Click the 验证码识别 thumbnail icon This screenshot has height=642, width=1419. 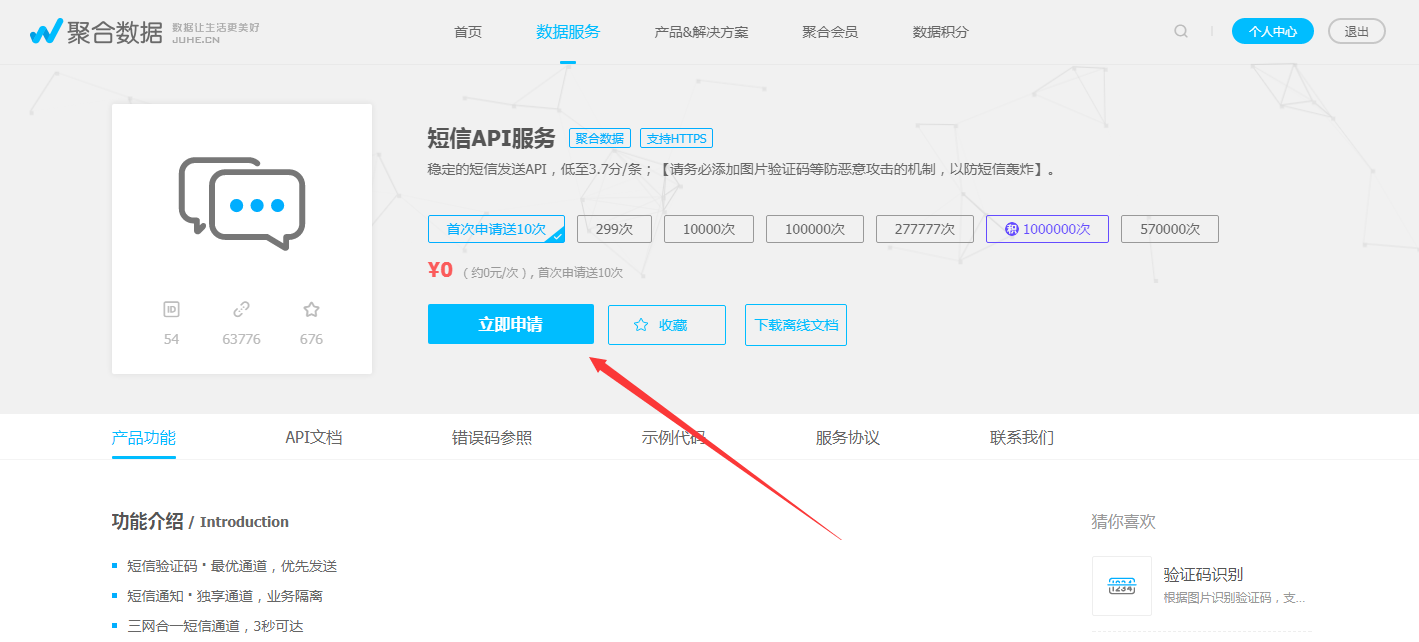click(x=1121, y=586)
